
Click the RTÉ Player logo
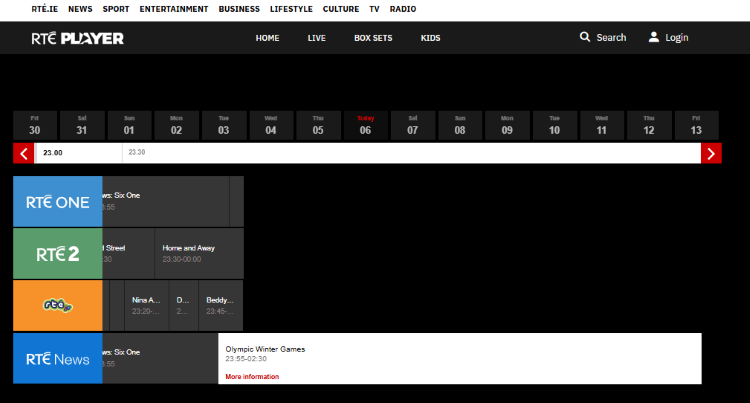[x=76, y=38]
